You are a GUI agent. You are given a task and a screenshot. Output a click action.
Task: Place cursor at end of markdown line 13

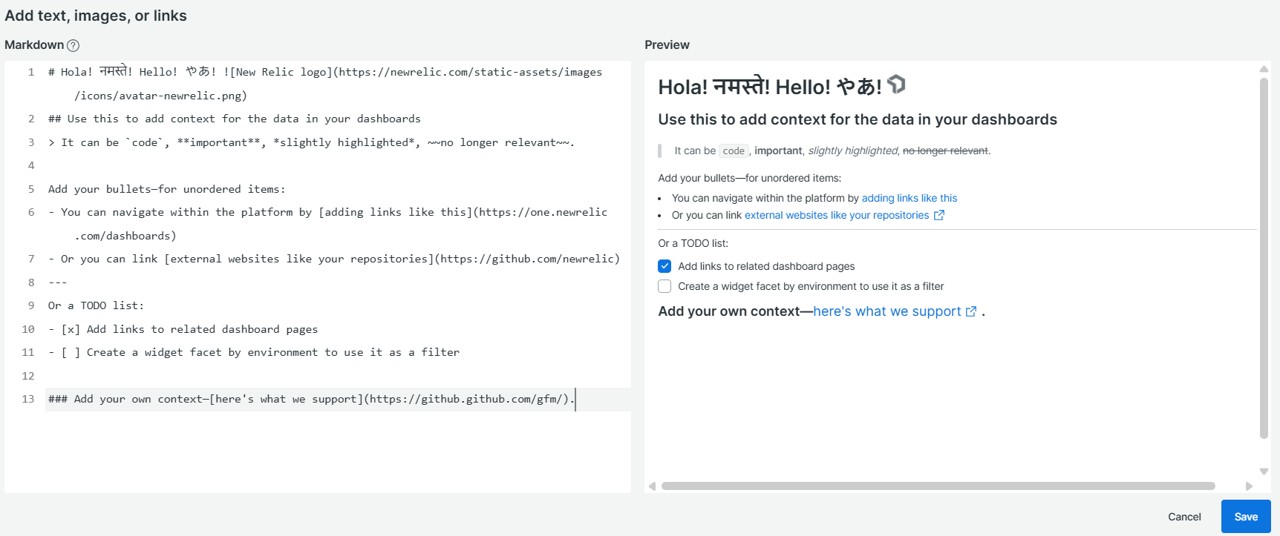576,399
